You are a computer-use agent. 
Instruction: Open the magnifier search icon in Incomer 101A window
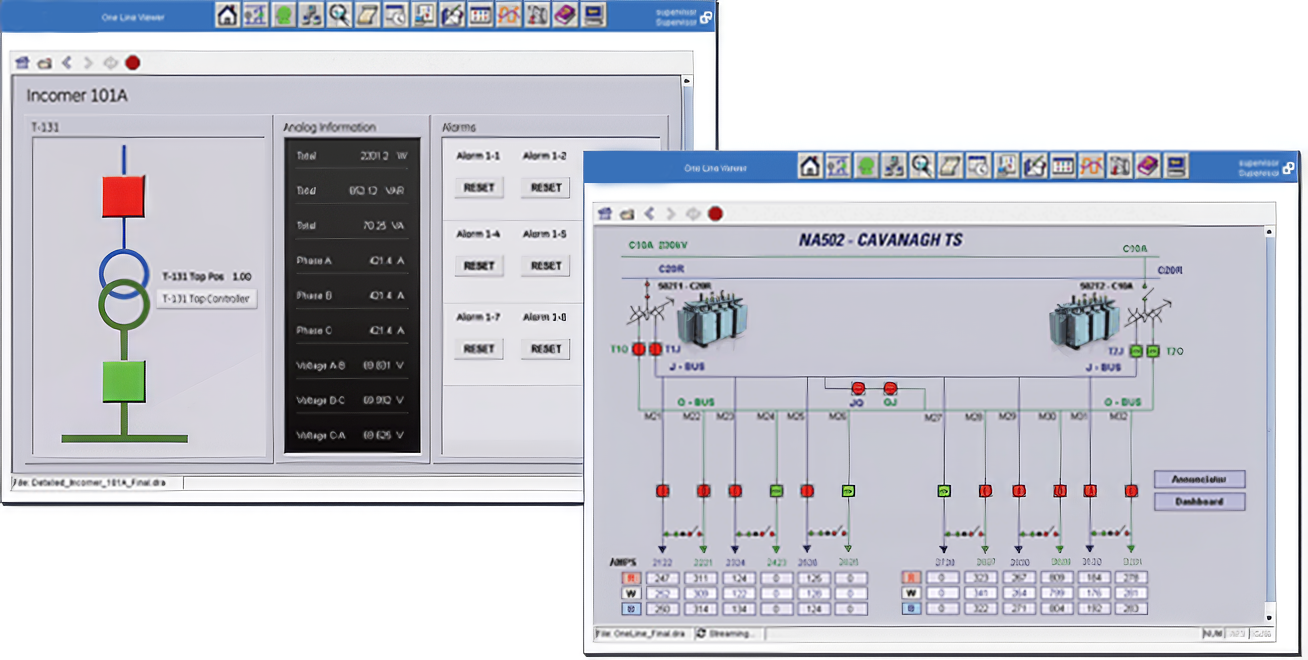[339, 15]
